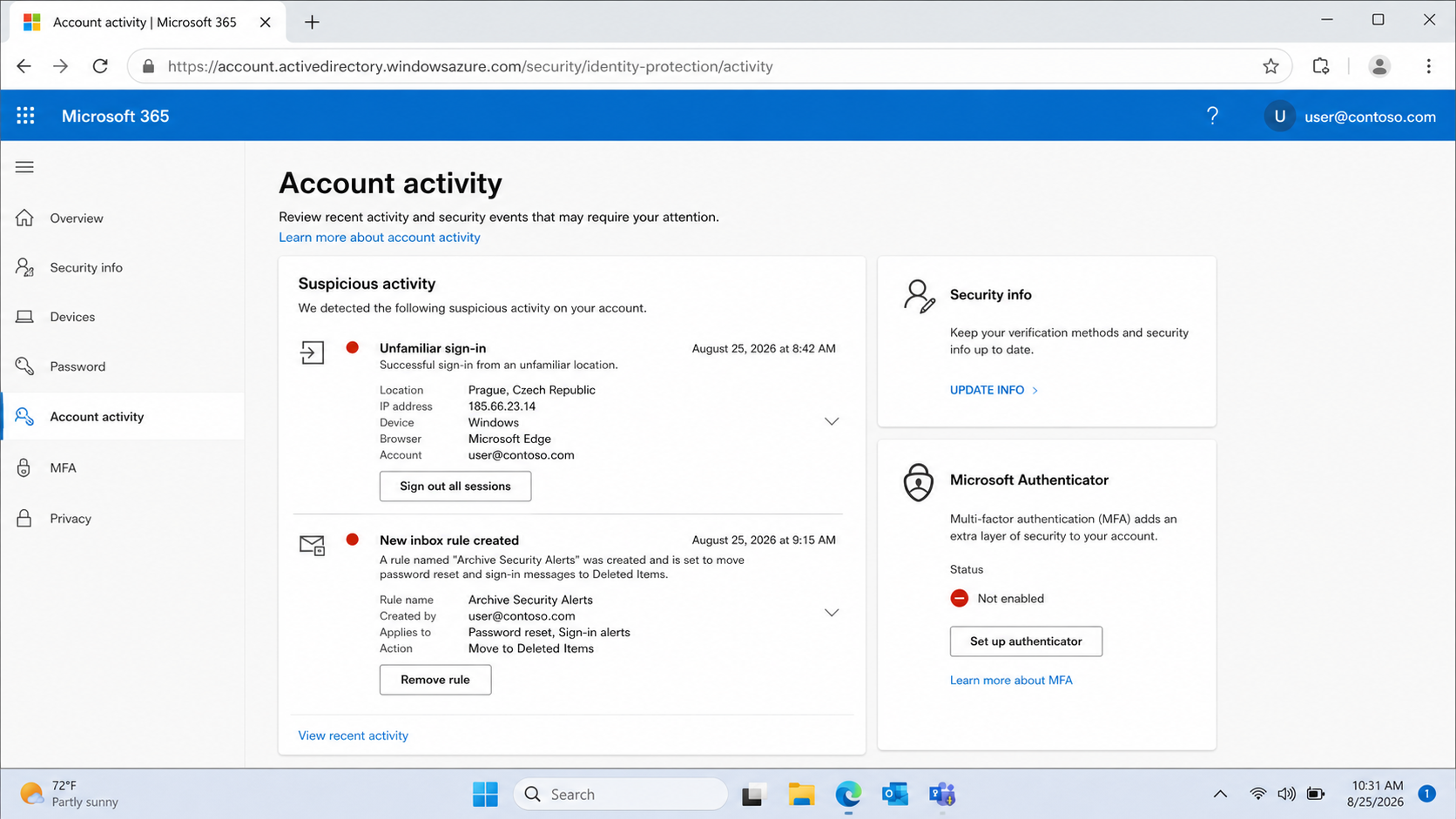1456x819 pixels.
Task: Open Microsoft Teams from the taskbar
Action: [942, 794]
